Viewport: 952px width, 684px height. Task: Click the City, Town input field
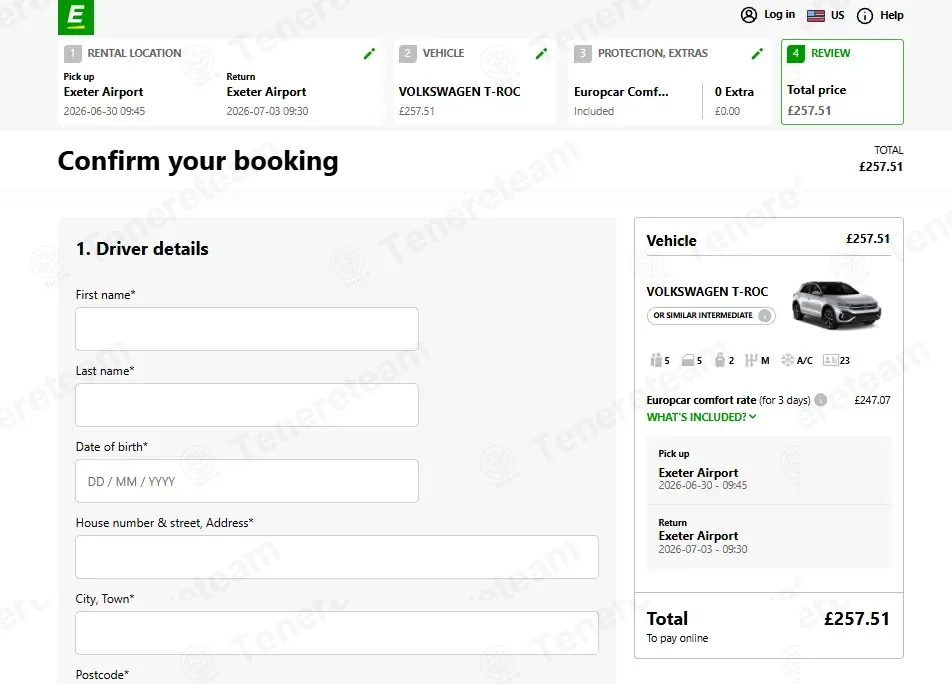(337, 633)
